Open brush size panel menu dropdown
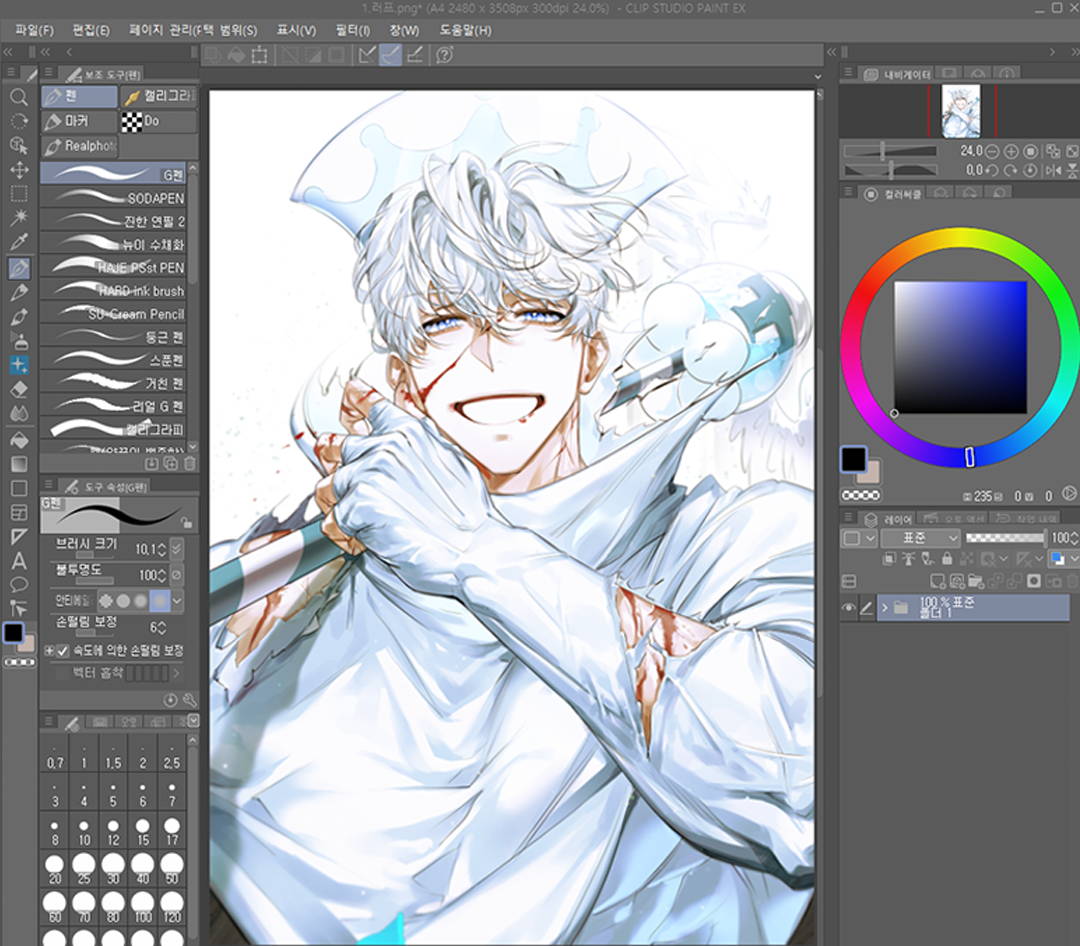The image size is (1080, 946). pos(194,721)
